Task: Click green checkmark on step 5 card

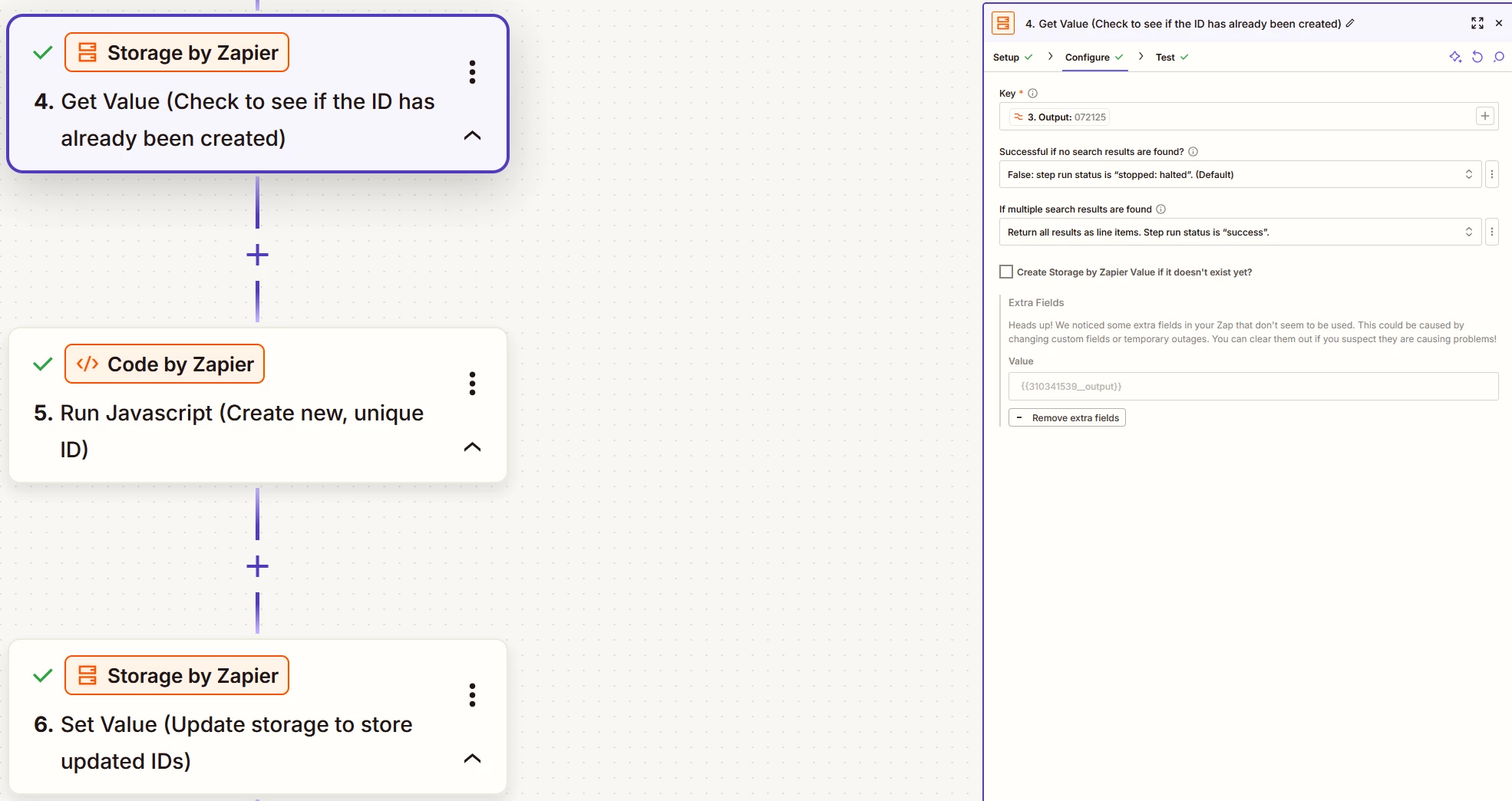Action: point(43,364)
